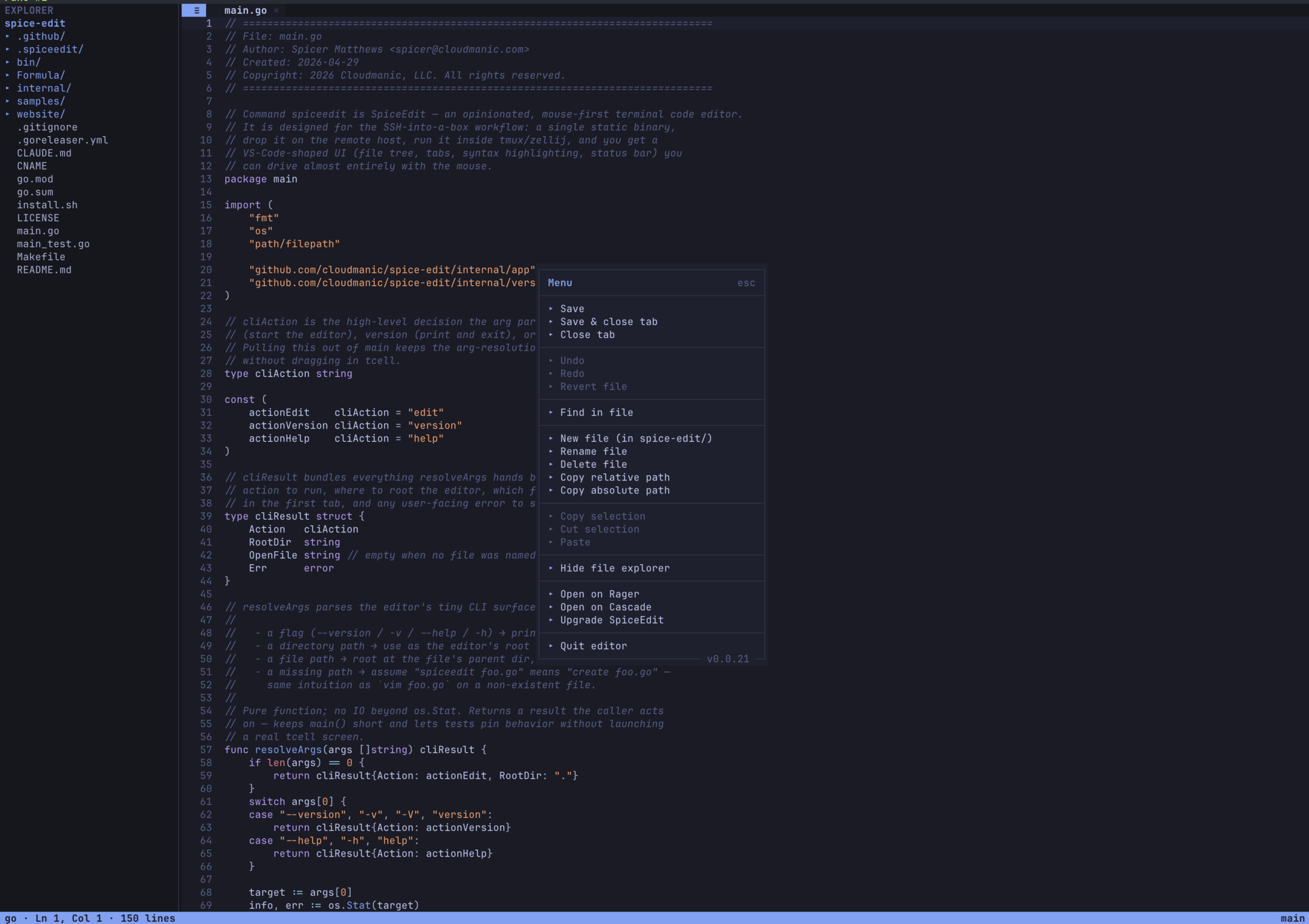
Task: Open .gitignore in the explorer
Action: pos(47,128)
